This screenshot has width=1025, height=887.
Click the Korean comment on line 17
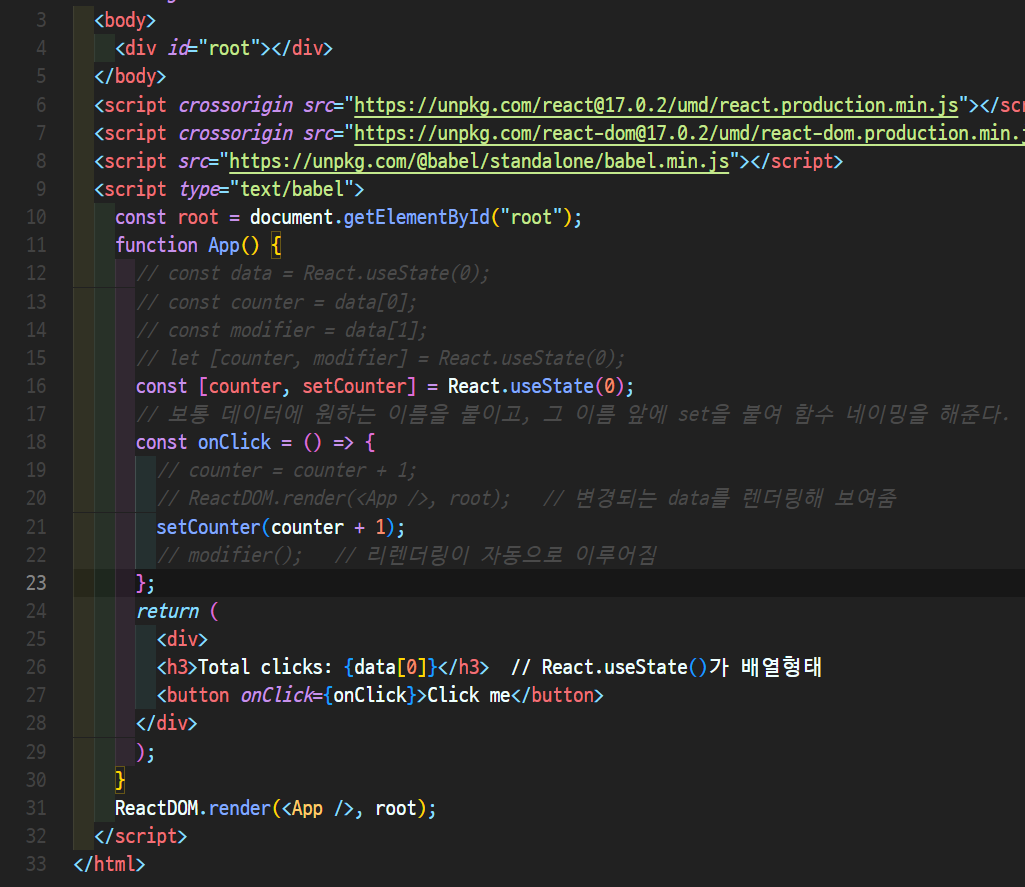click(572, 414)
